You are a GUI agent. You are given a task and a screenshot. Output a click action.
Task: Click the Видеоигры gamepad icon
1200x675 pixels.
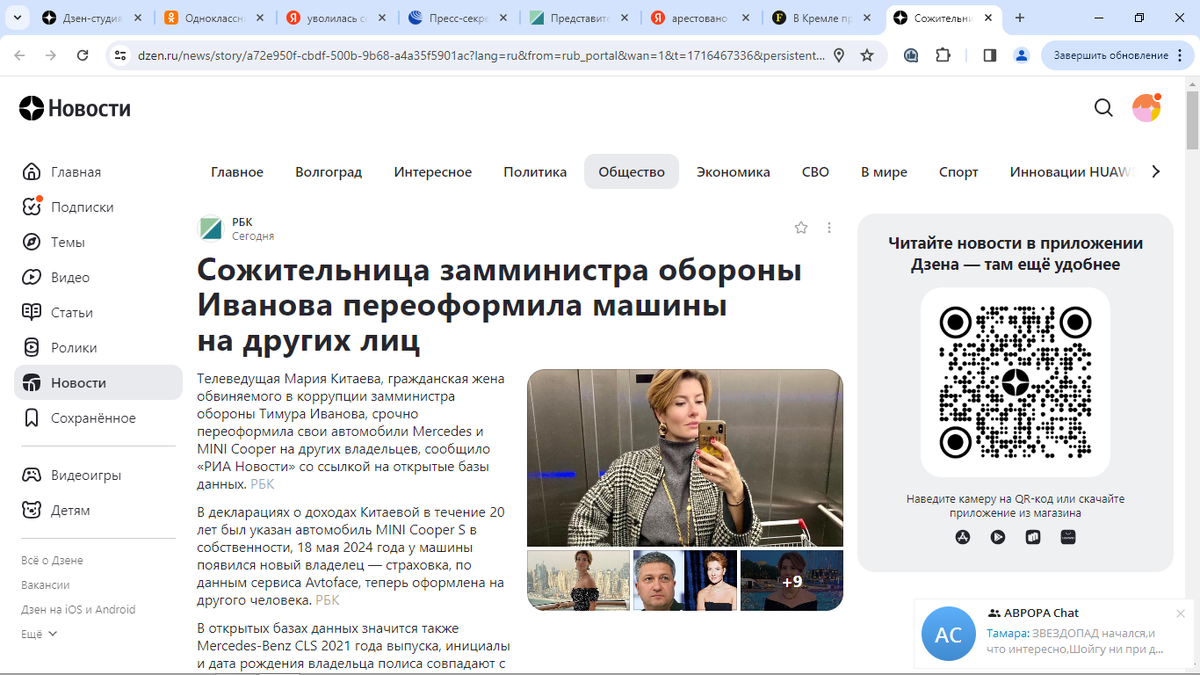32,475
